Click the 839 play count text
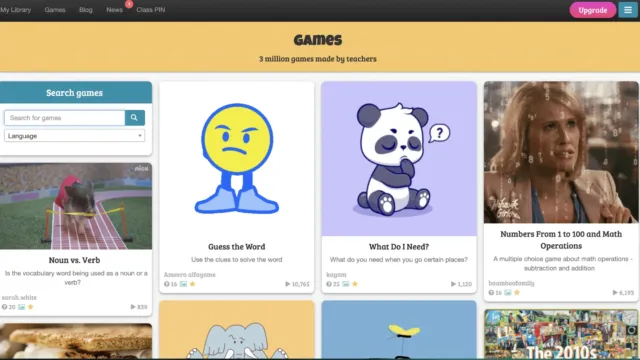 pyautogui.click(x=142, y=307)
